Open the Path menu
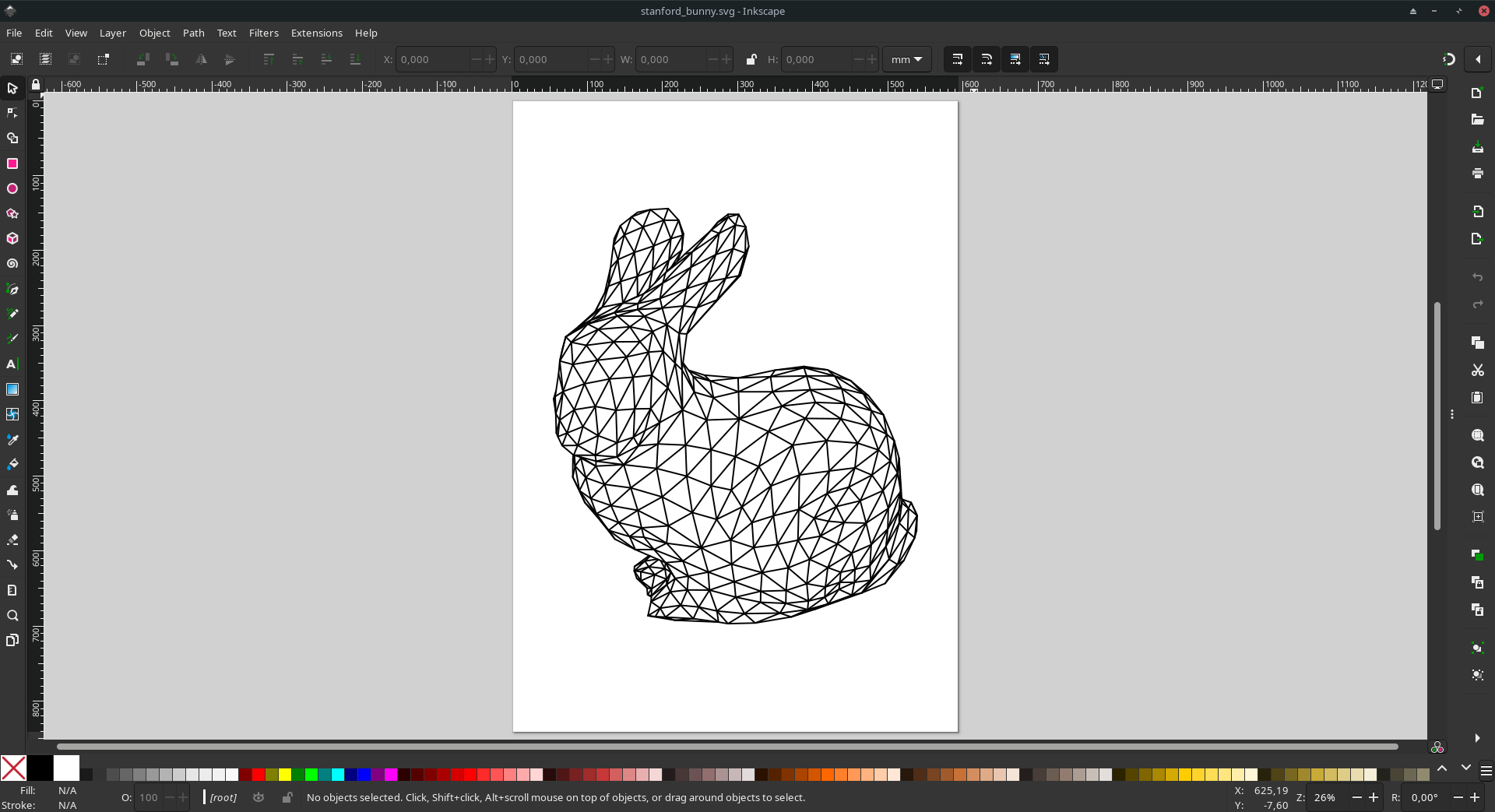 194,33
